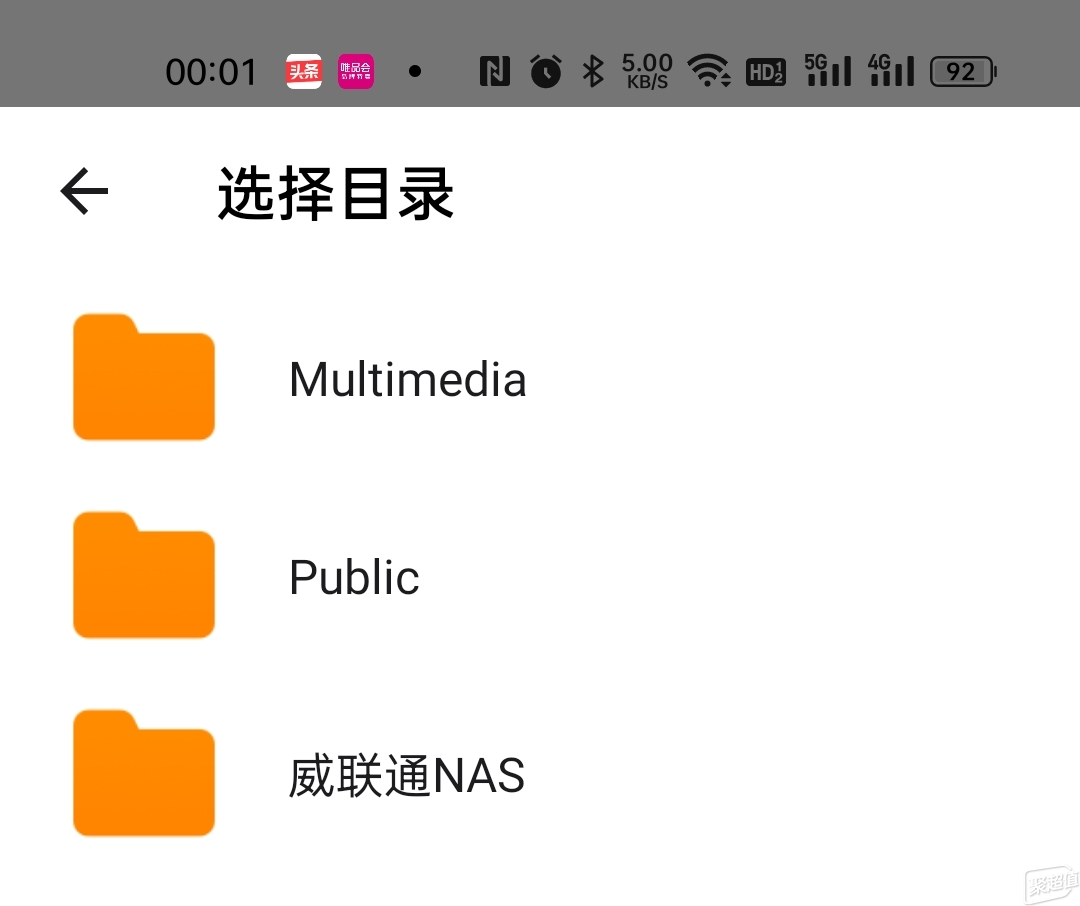Viewport: 1080px width, 906px height.
Task: Tap the 唯品会 notification icon
Action: [x=355, y=71]
